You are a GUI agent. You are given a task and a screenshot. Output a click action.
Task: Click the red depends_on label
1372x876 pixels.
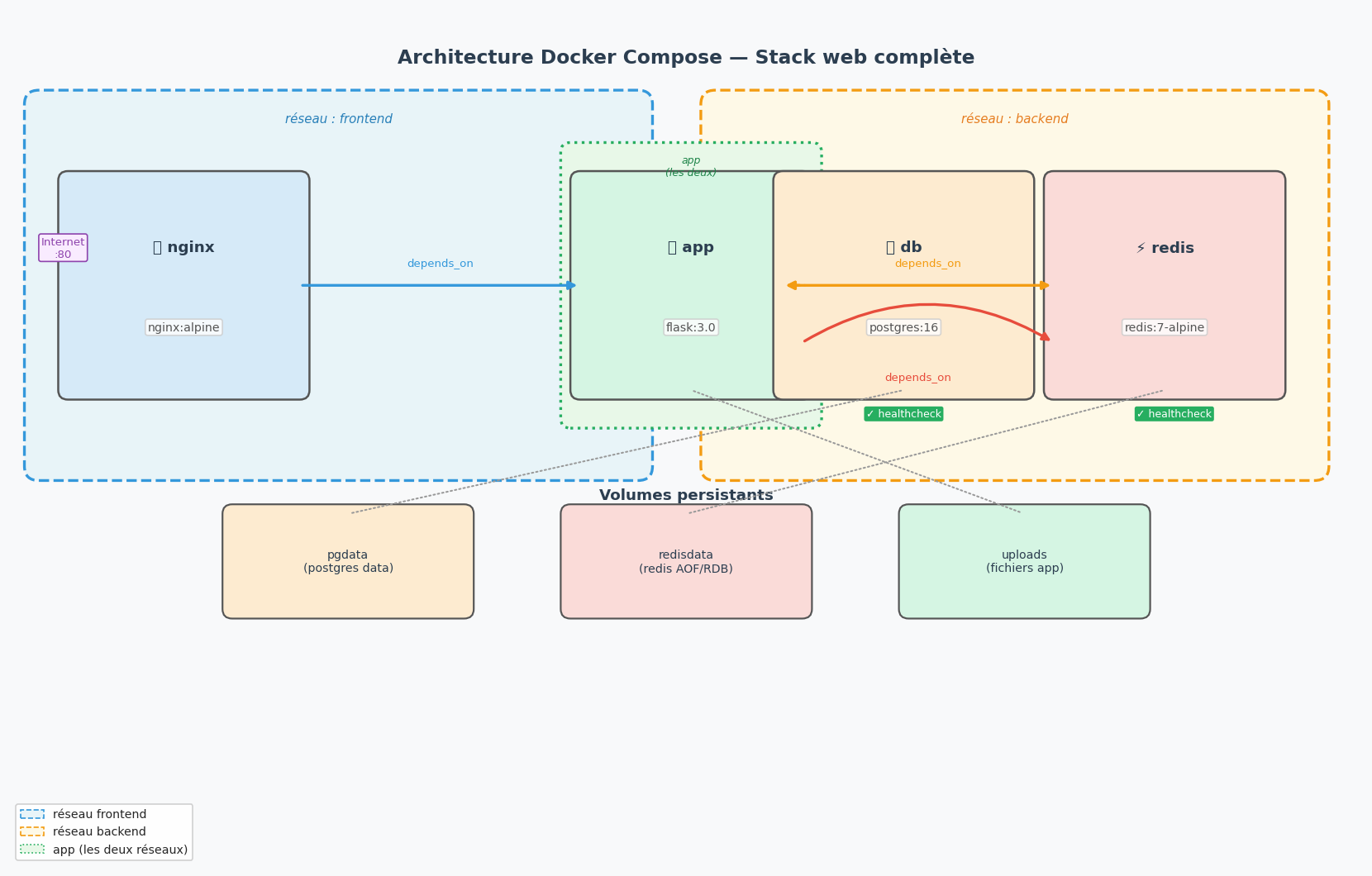[x=917, y=378]
